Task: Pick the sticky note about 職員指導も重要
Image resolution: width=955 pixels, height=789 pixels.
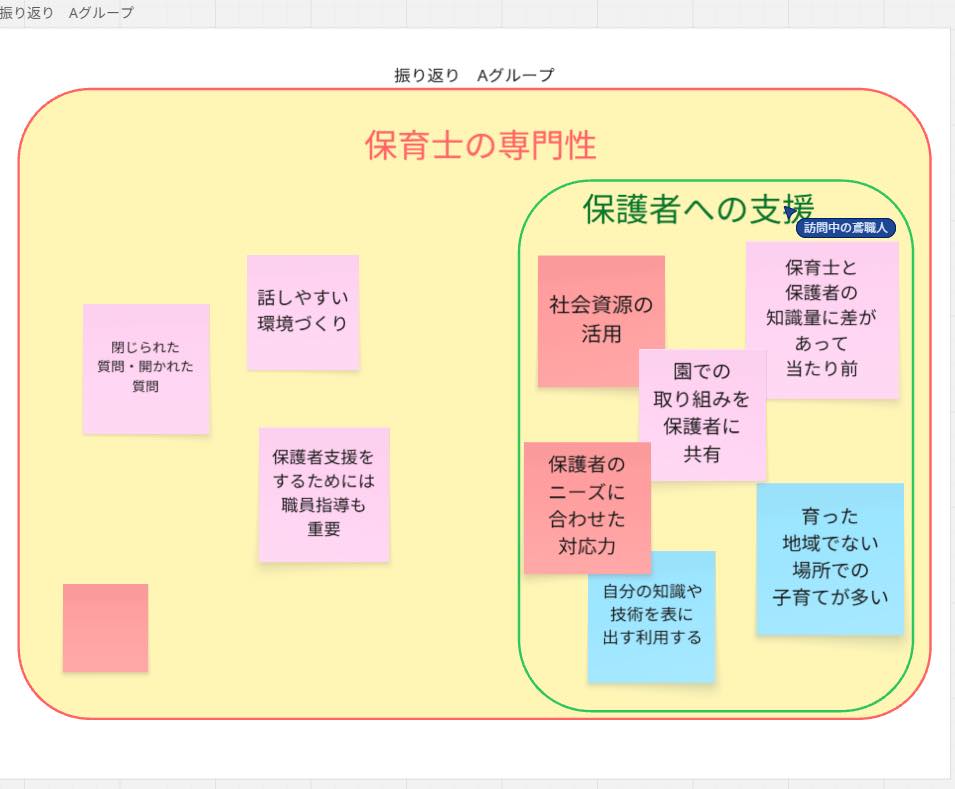Action: pyautogui.click(x=323, y=494)
